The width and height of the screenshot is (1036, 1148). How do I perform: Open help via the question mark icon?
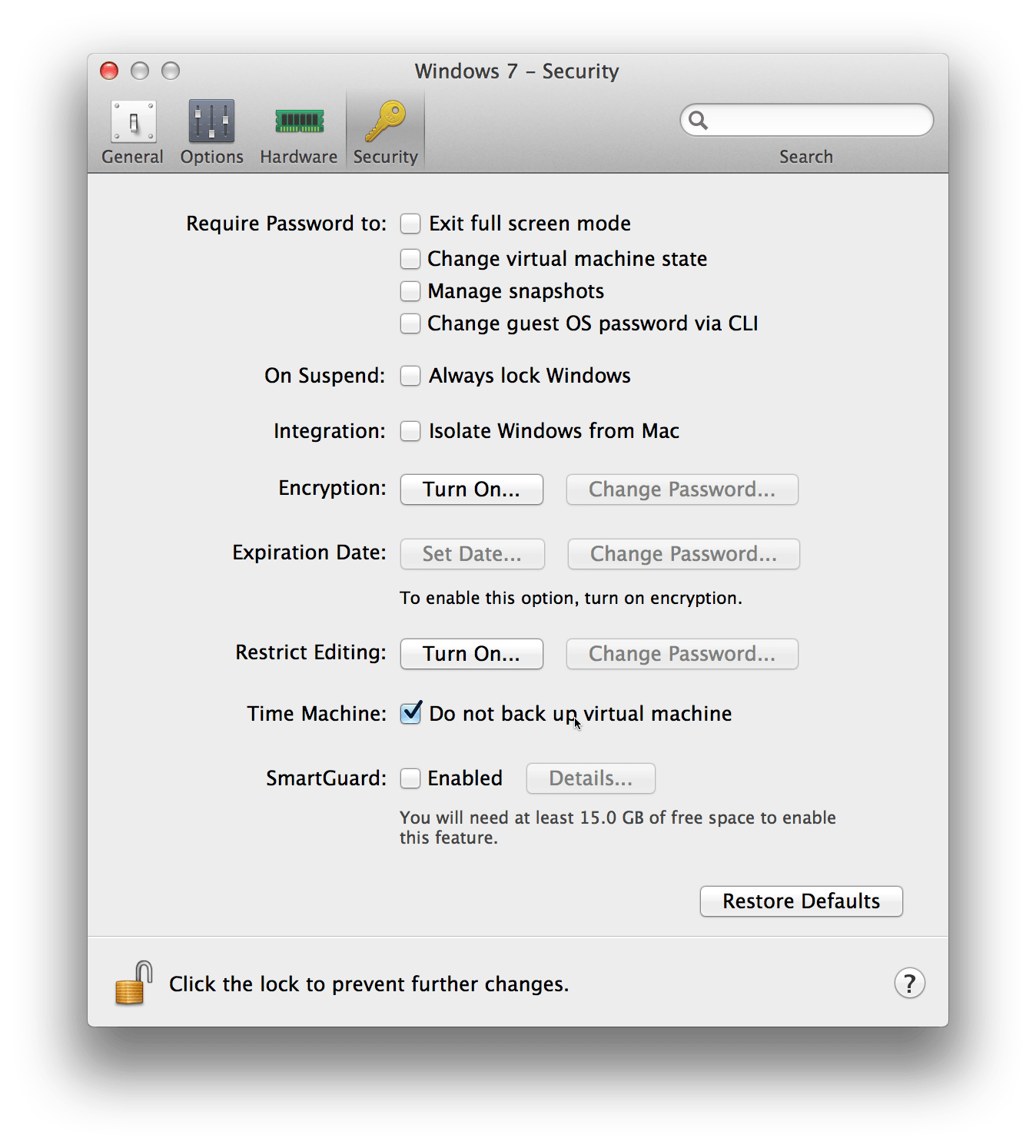point(910,983)
